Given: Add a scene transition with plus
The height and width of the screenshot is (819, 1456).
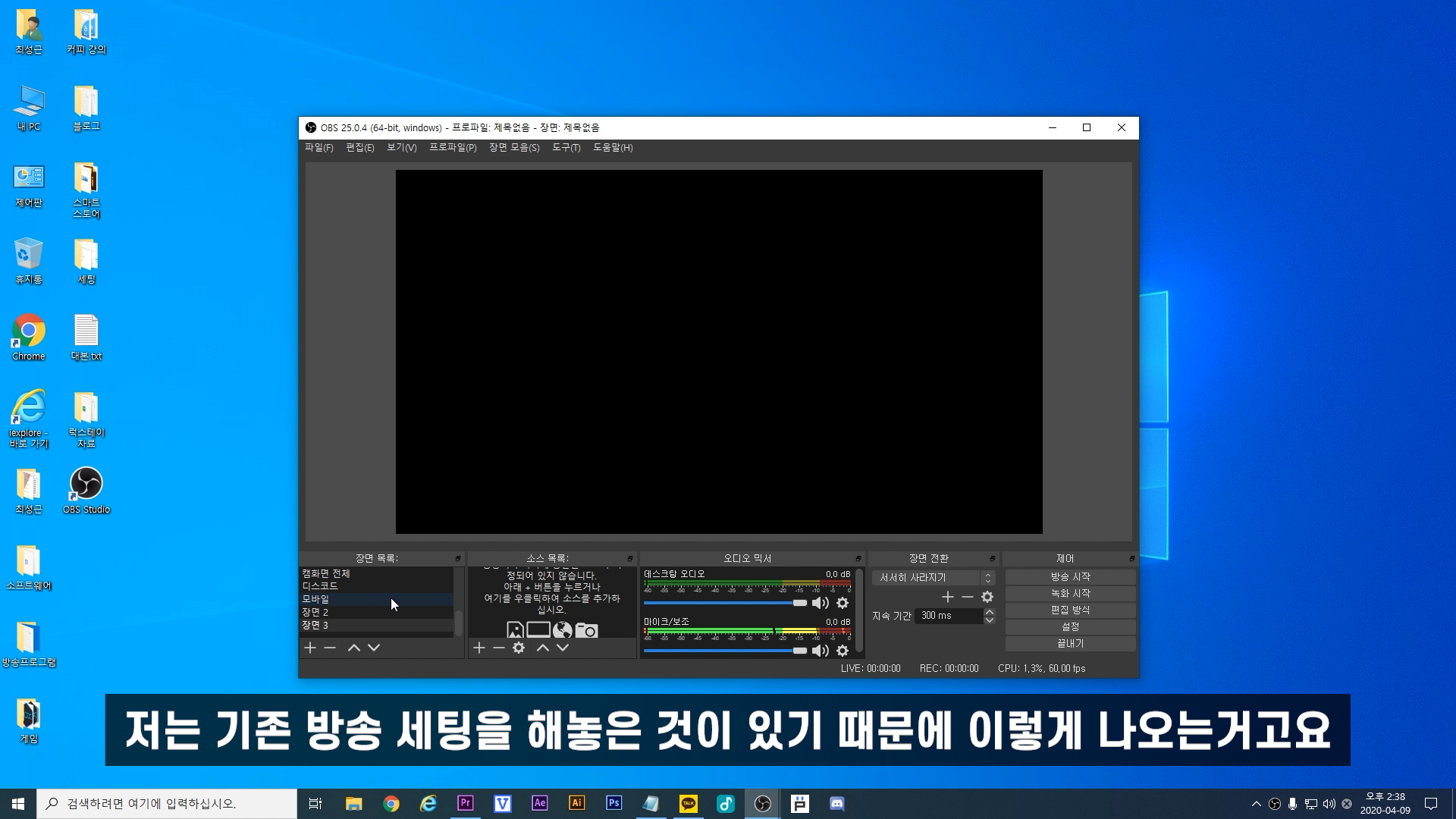Looking at the screenshot, I should (947, 597).
